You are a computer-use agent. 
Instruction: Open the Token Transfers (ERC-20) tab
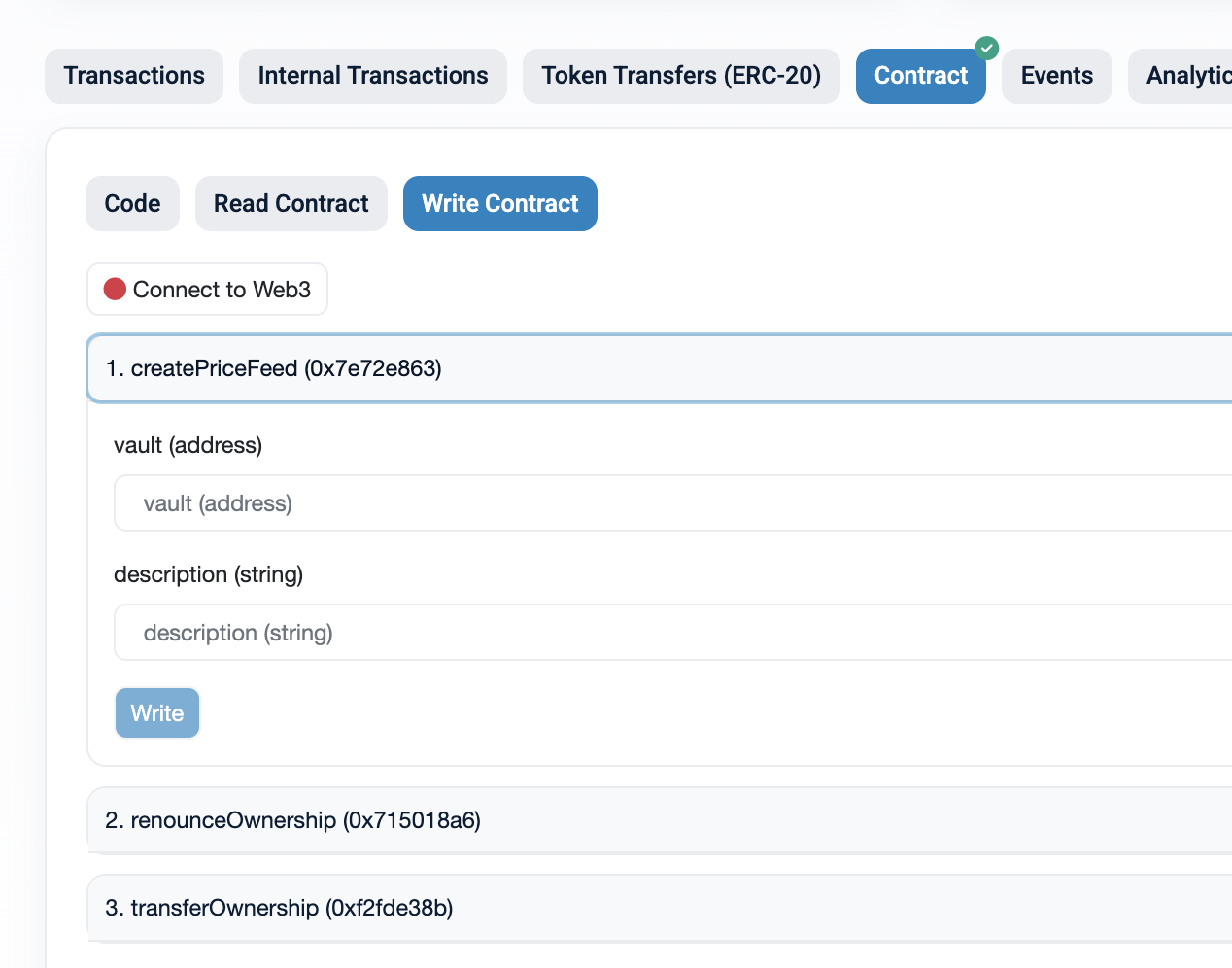pos(681,76)
